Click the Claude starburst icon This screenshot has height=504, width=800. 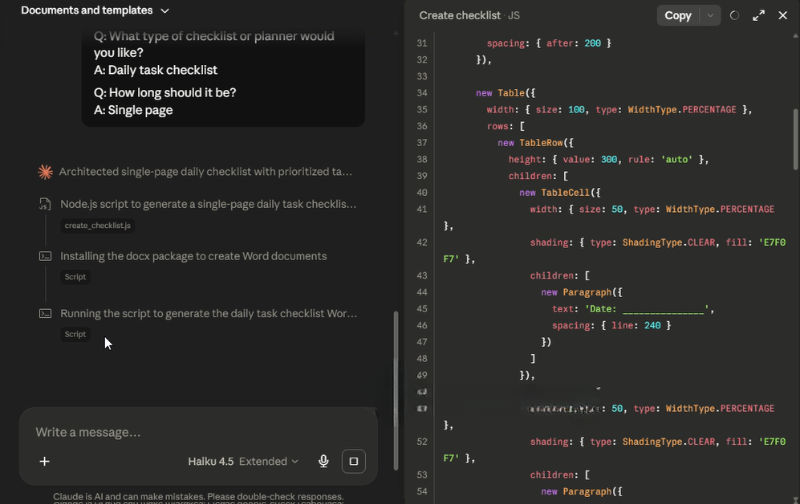coord(45,172)
